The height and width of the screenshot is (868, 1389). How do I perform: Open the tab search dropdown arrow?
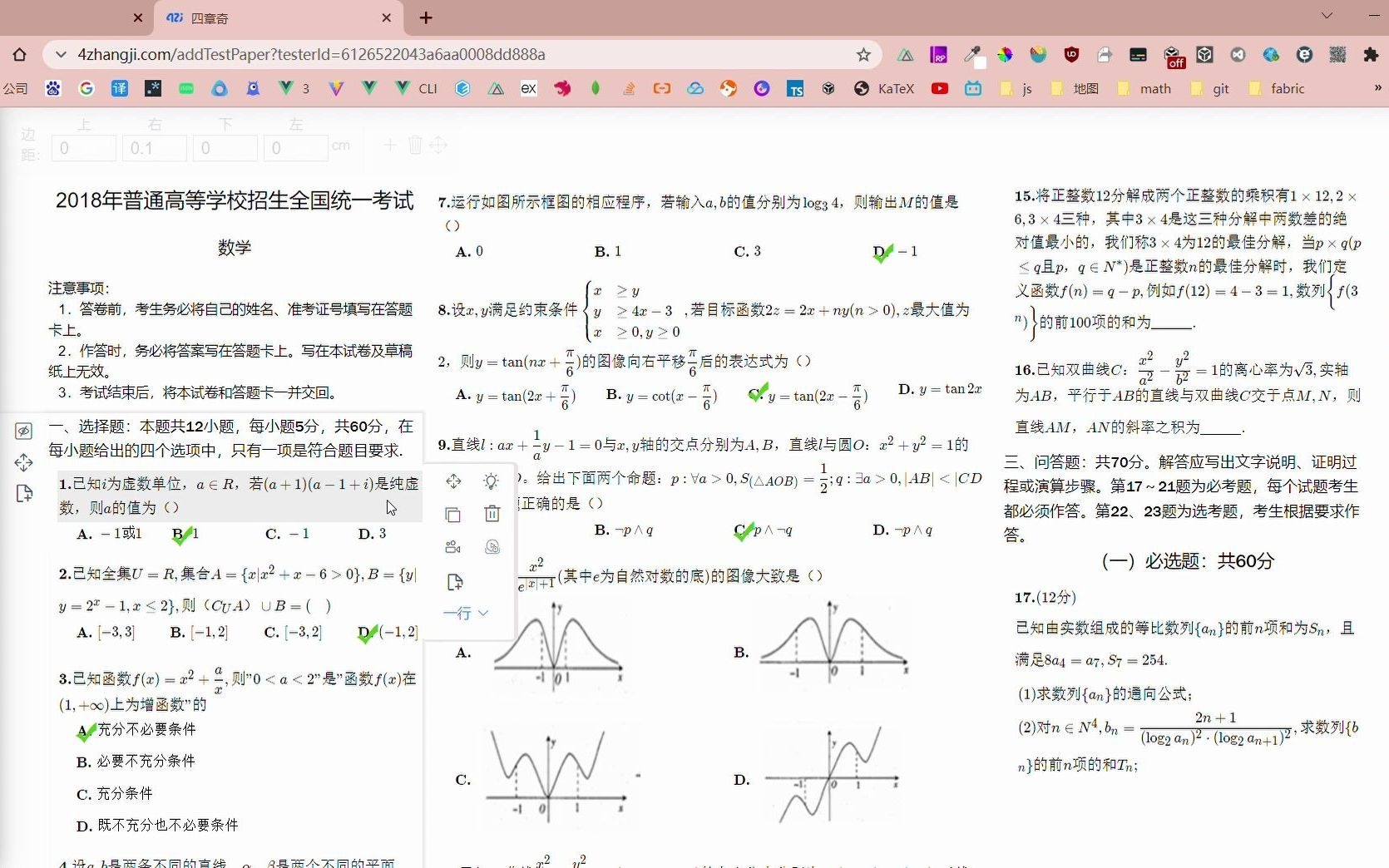click(1327, 15)
